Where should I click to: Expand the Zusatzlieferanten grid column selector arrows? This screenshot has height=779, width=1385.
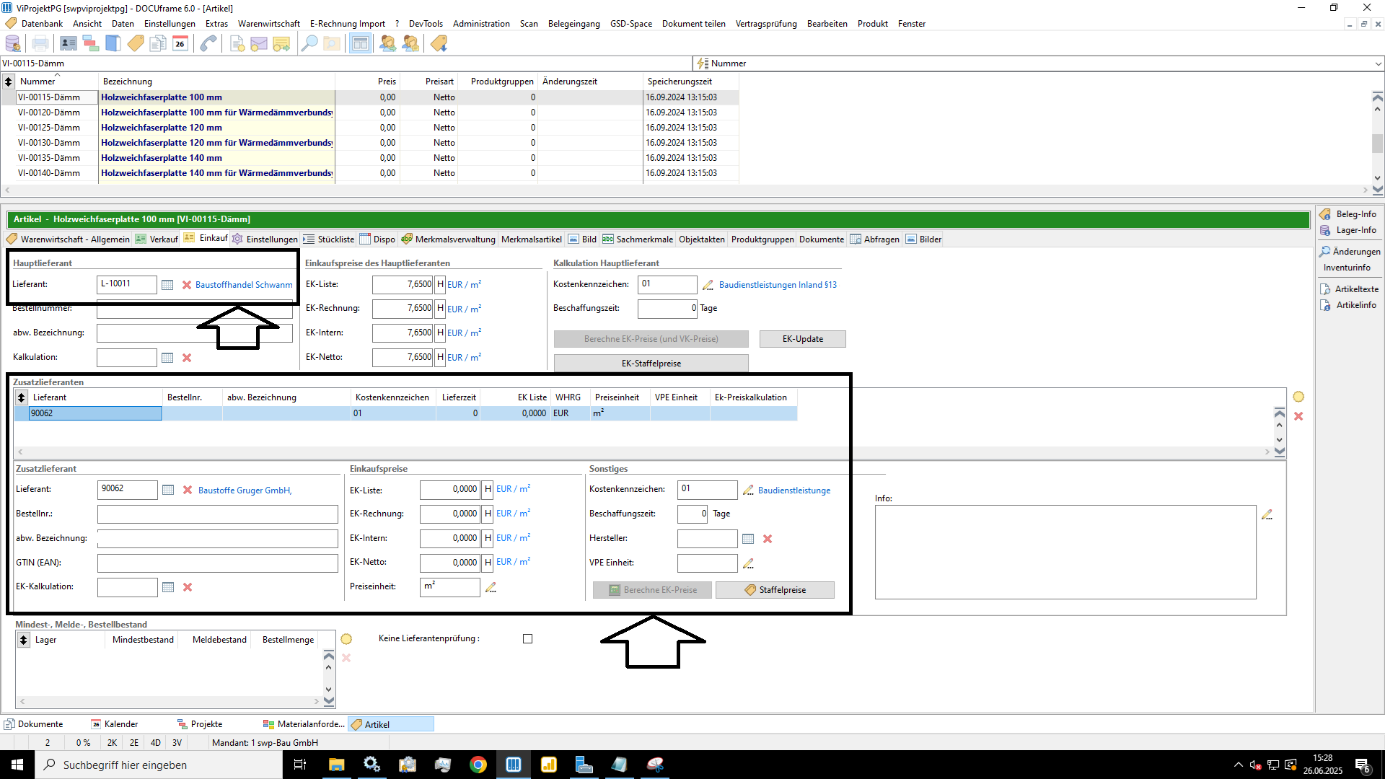tap(21, 397)
